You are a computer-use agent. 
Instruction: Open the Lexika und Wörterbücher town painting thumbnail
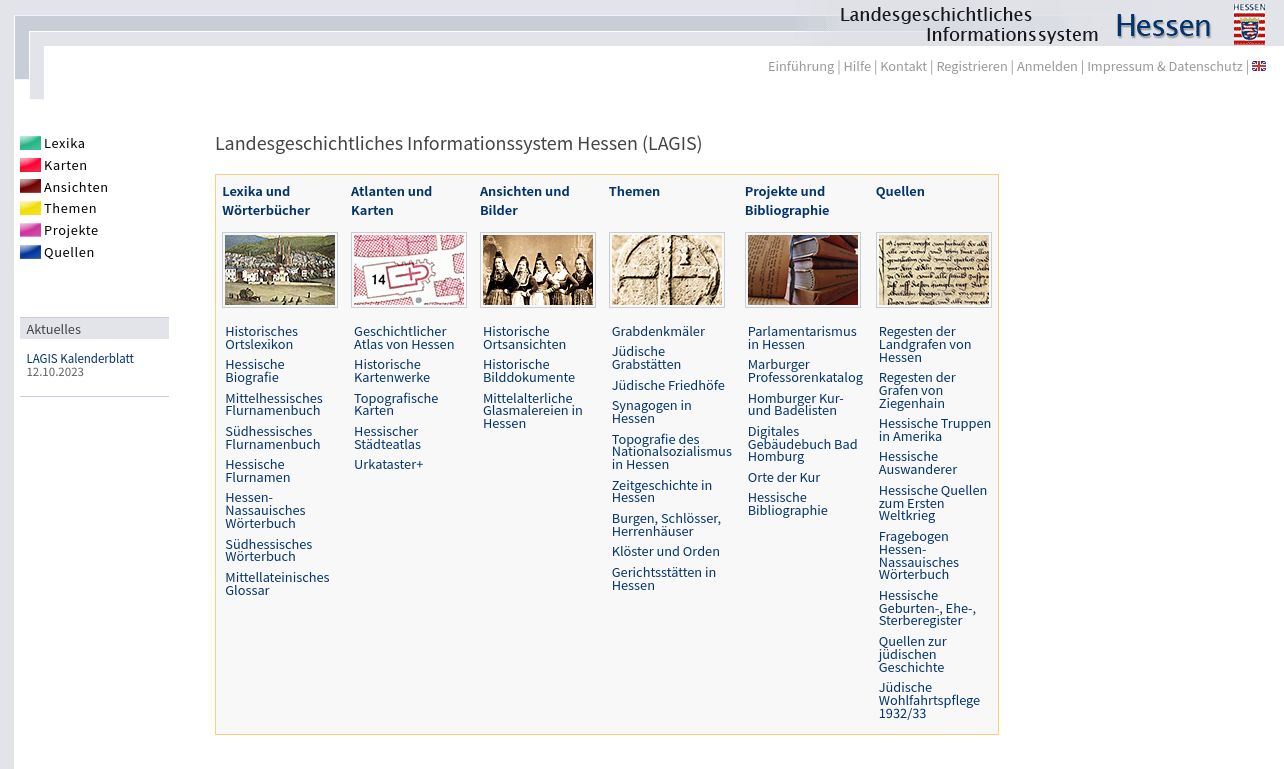point(280,270)
